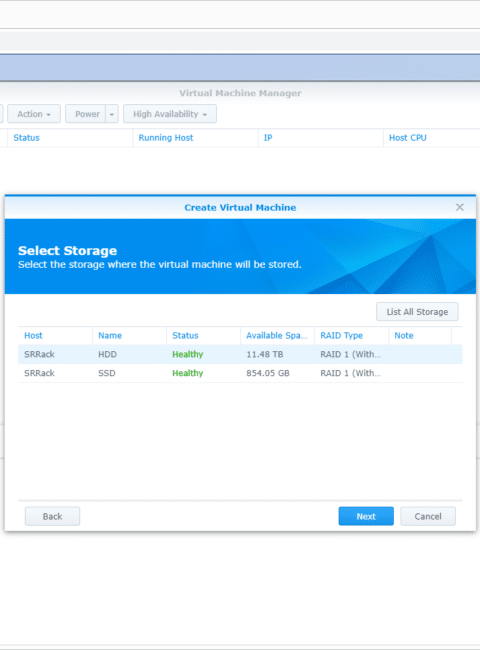
Task: Expand the Power dropdown arrow
Action: pyautogui.click(x=112, y=114)
